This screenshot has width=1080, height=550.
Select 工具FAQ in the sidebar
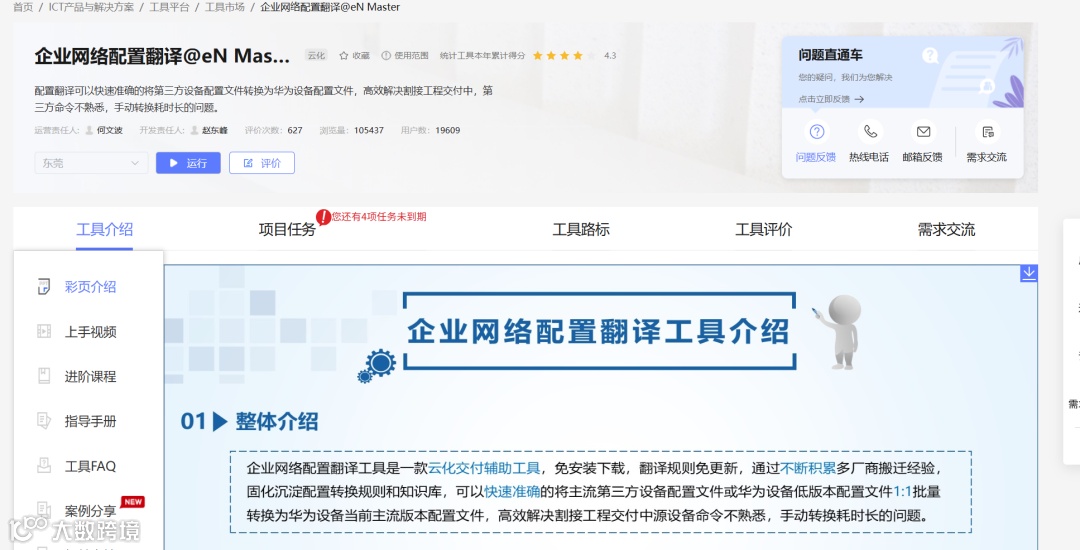tap(90, 466)
